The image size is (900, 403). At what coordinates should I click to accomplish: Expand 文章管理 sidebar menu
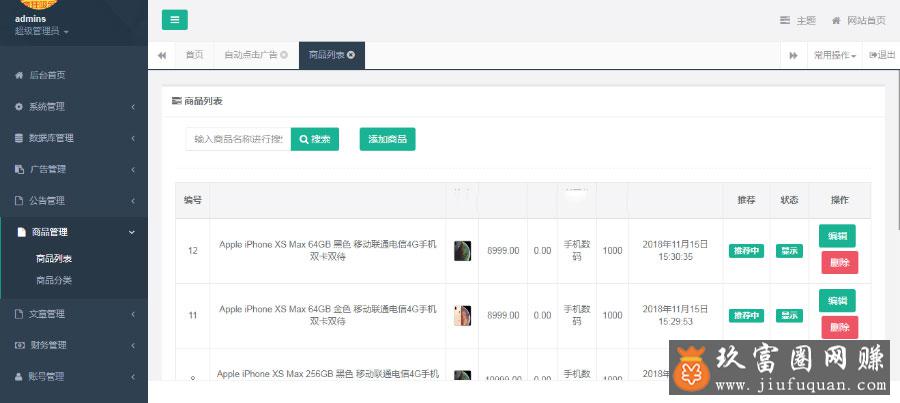(73, 314)
